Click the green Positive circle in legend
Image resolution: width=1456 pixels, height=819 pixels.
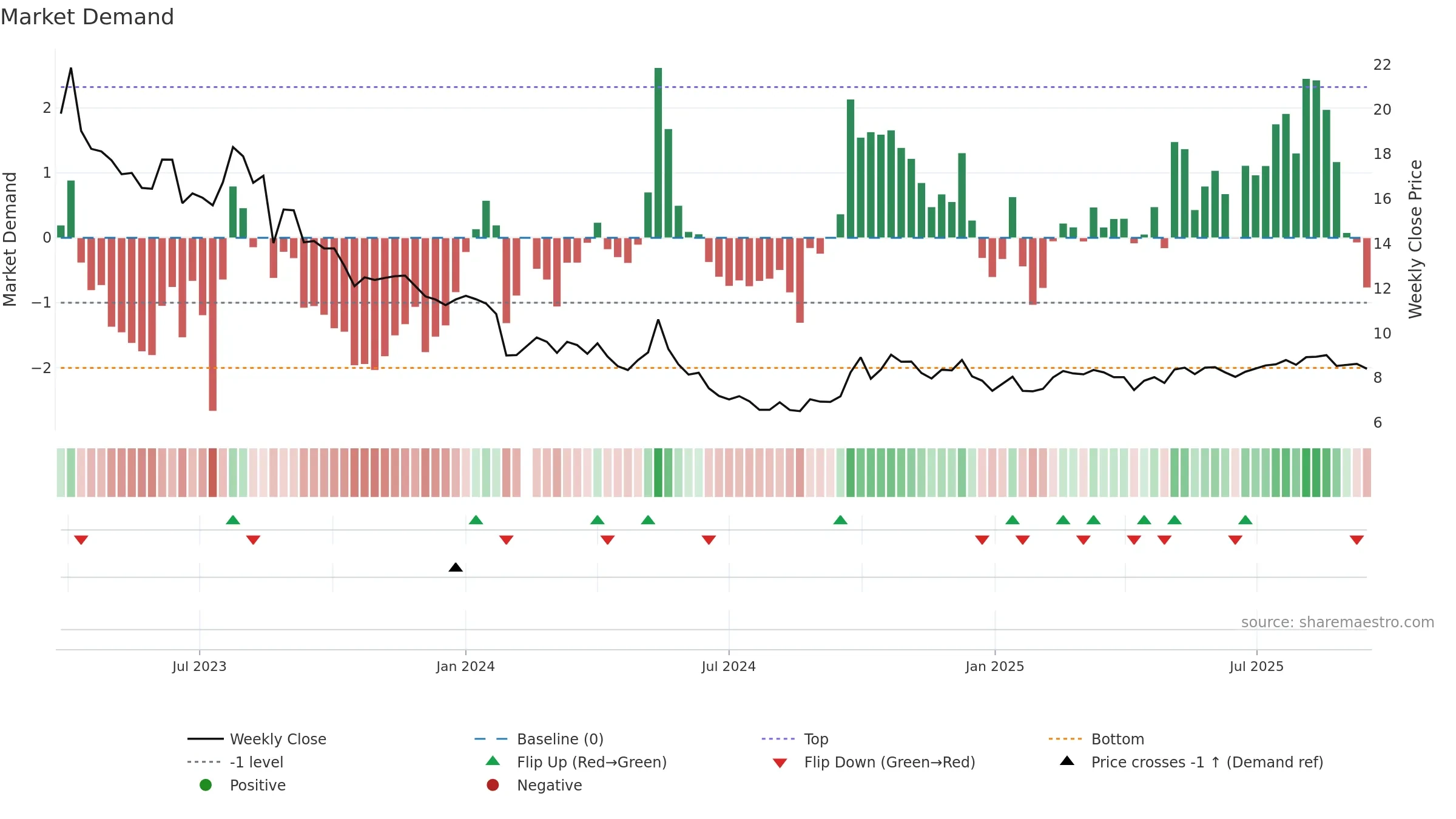coord(206,785)
